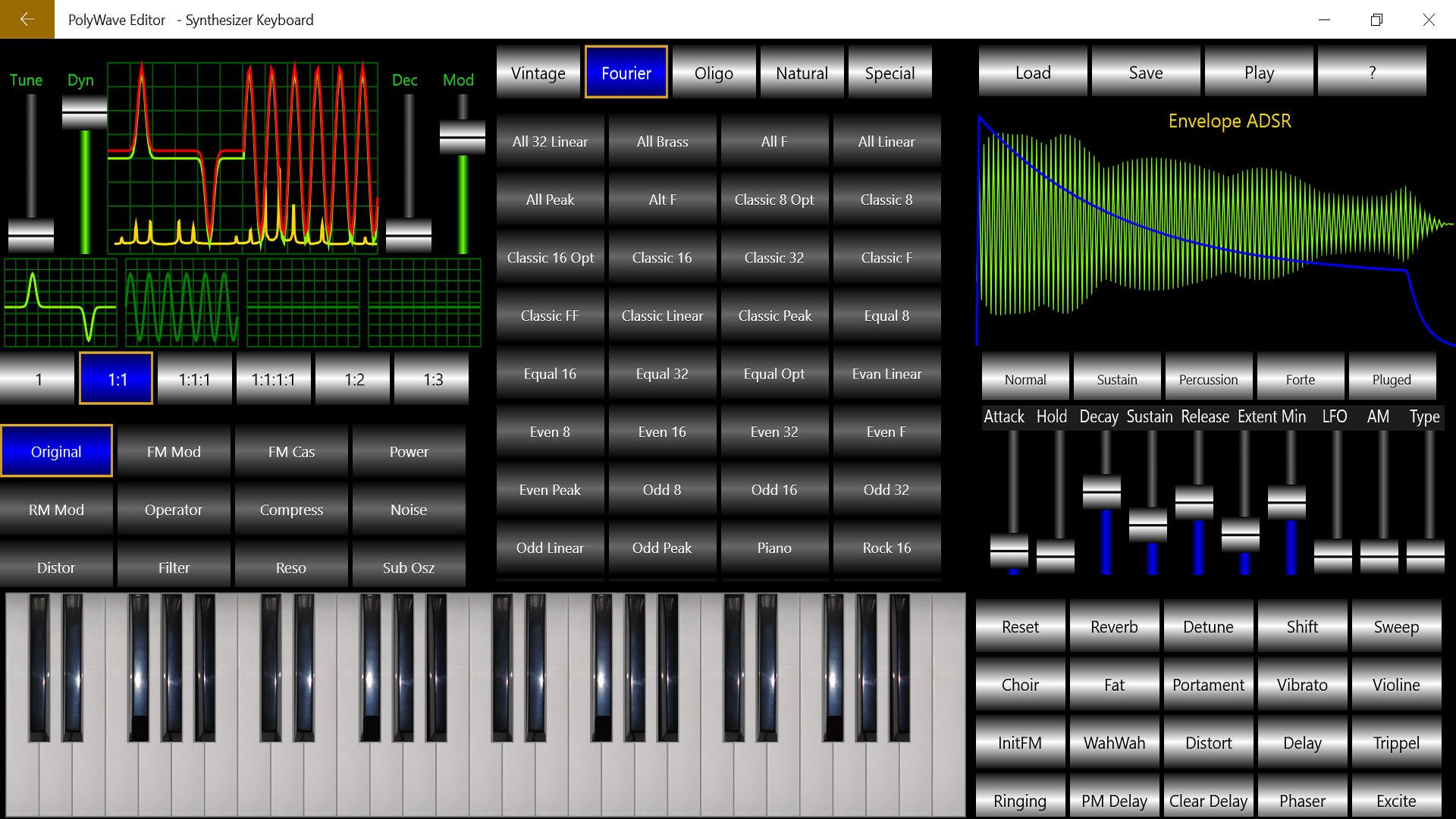The height and width of the screenshot is (819, 1456).
Task: Switch to the Vintage waveform tab
Action: click(538, 73)
